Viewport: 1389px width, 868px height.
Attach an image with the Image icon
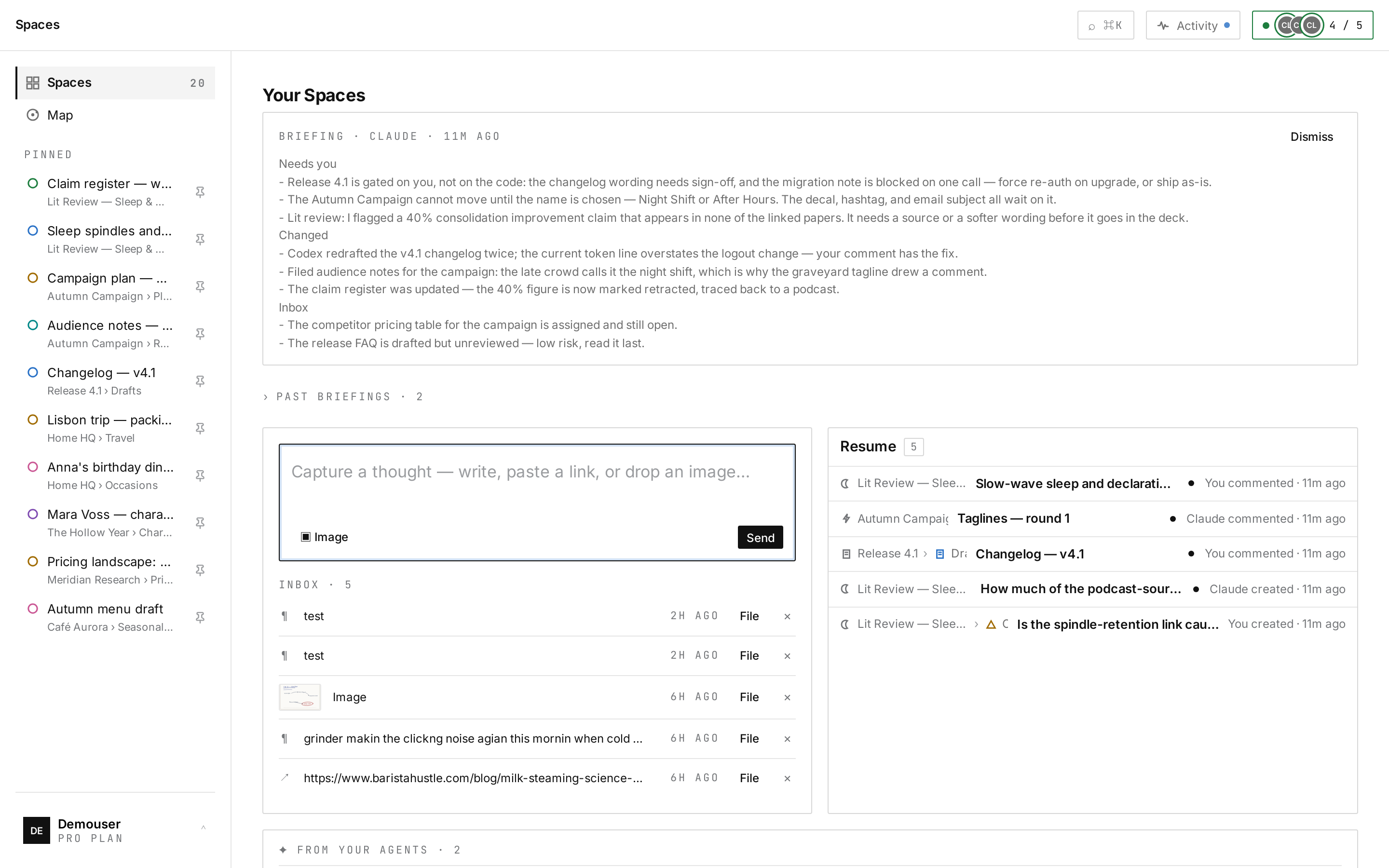point(324,537)
